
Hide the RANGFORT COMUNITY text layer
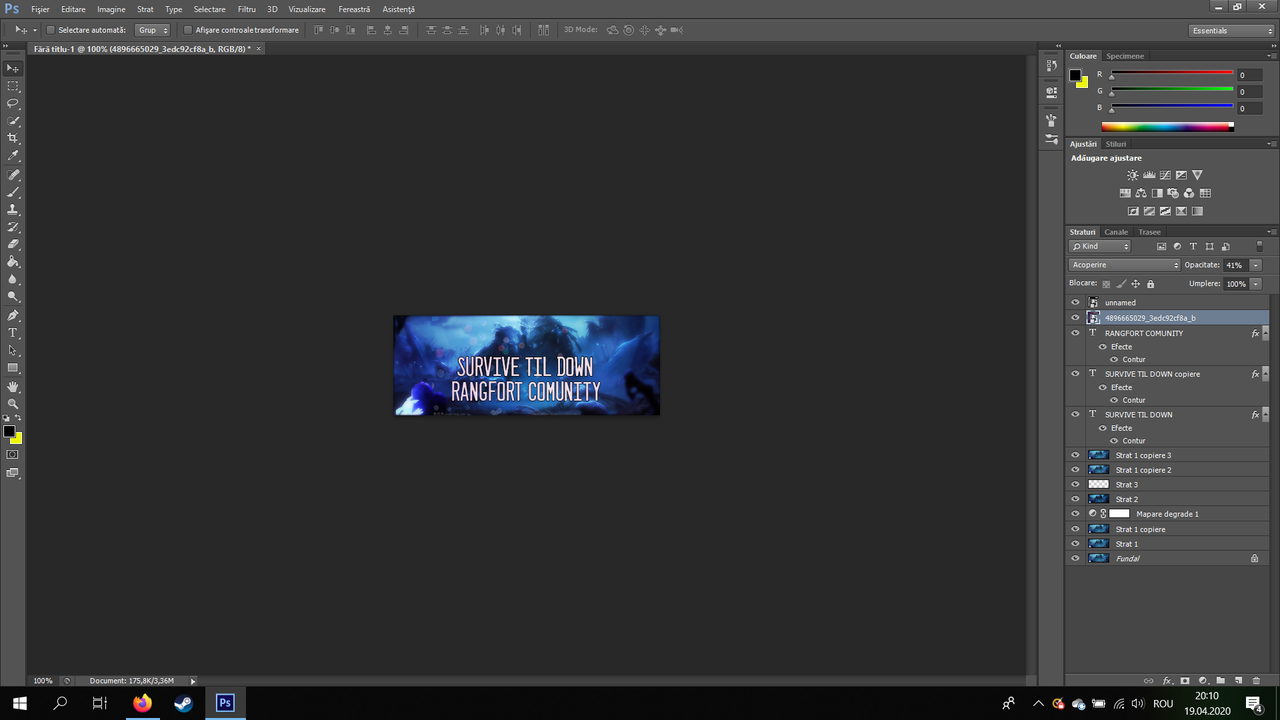[x=1075, y=333]
